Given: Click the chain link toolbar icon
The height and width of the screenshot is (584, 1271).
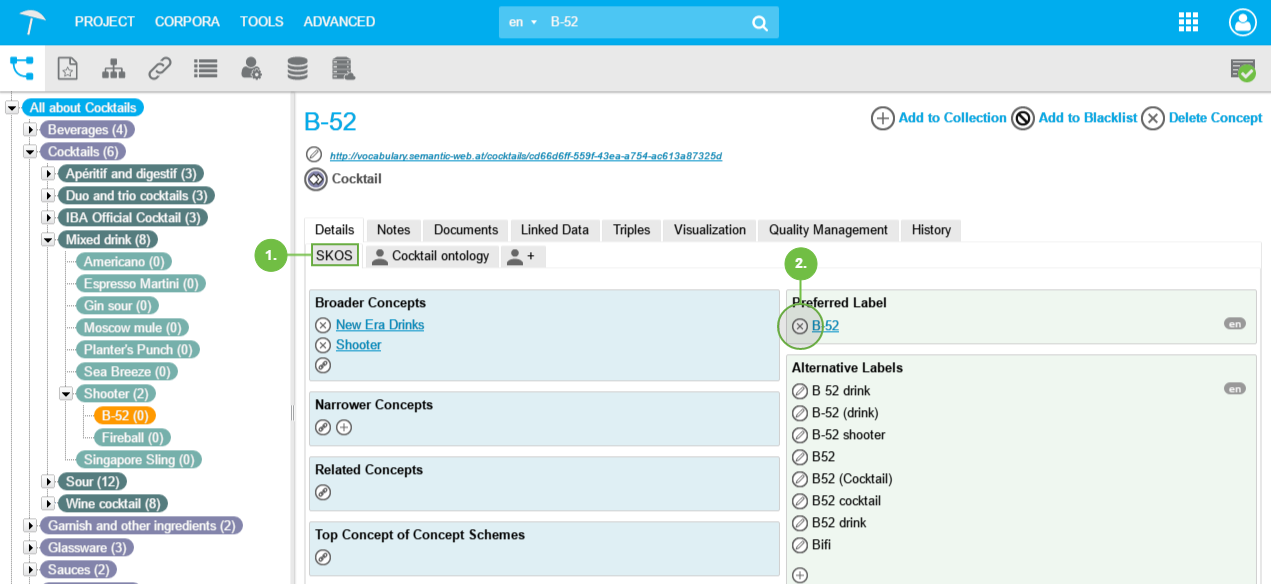Looking at the screenshot, I should click(x=159, y=69).
